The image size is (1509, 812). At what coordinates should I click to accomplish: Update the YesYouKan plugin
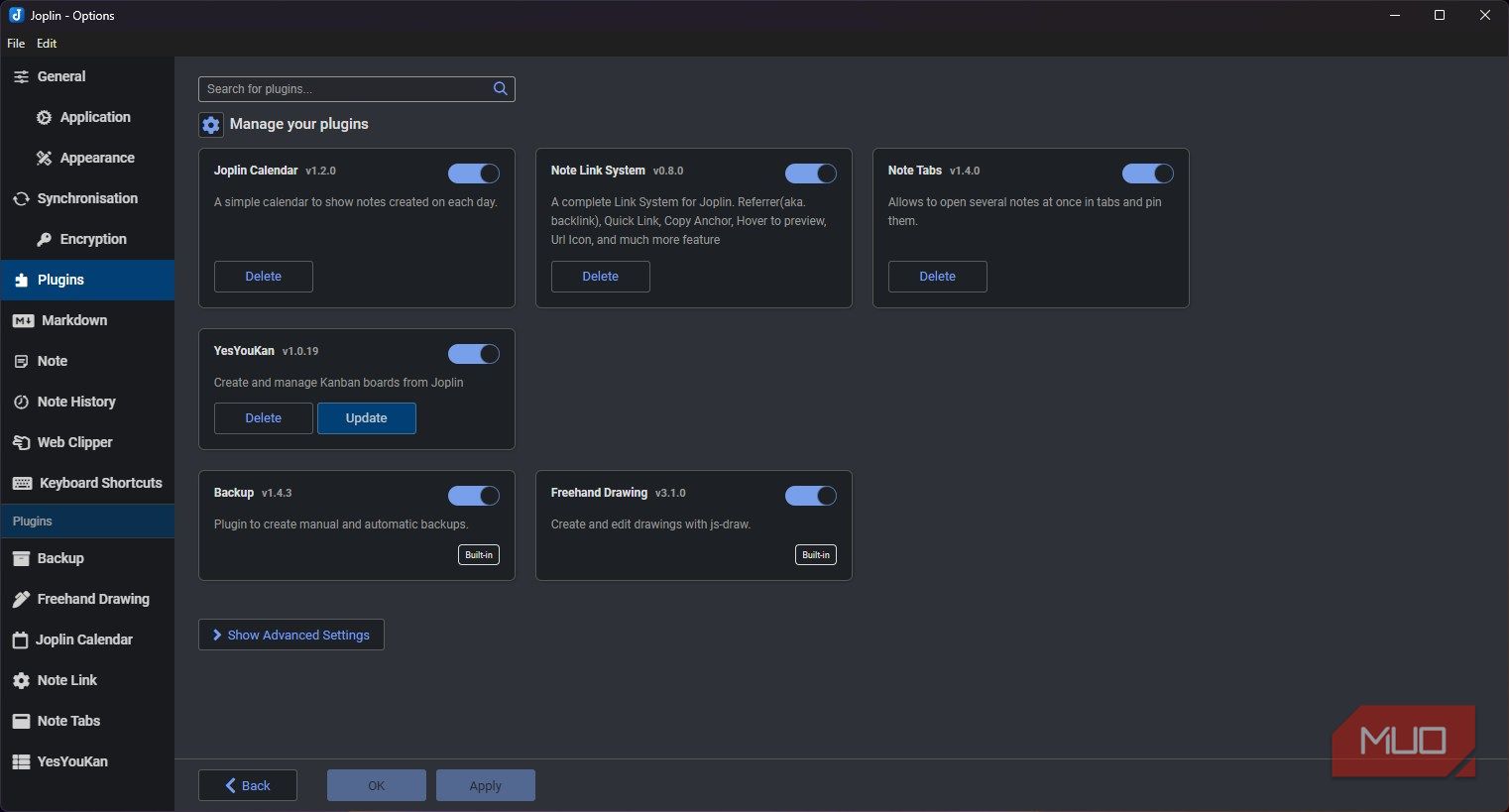tap(367, 418)
